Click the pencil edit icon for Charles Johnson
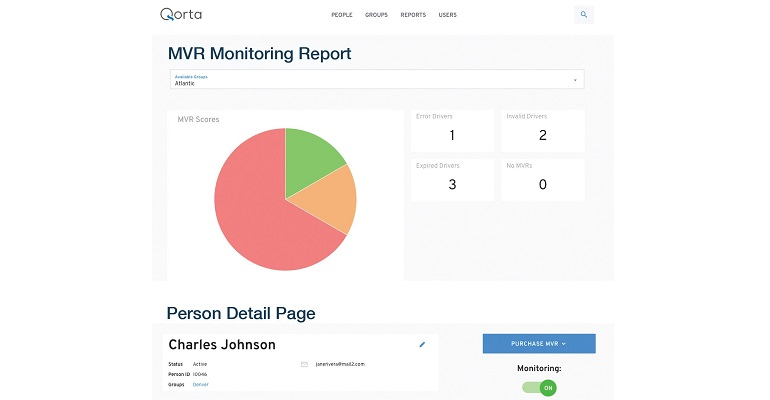Screen dimensions: 770x400 [x=422, y=344]
